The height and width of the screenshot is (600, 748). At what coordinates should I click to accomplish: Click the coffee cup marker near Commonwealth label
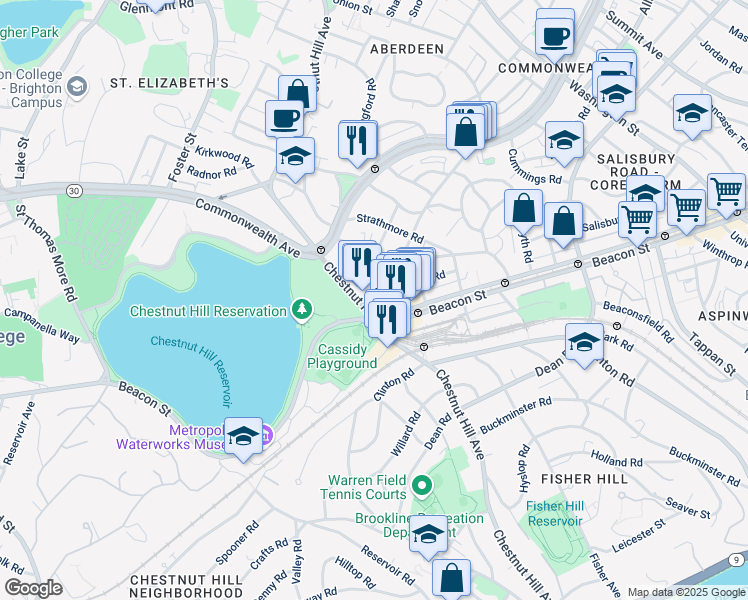point(554,39)
